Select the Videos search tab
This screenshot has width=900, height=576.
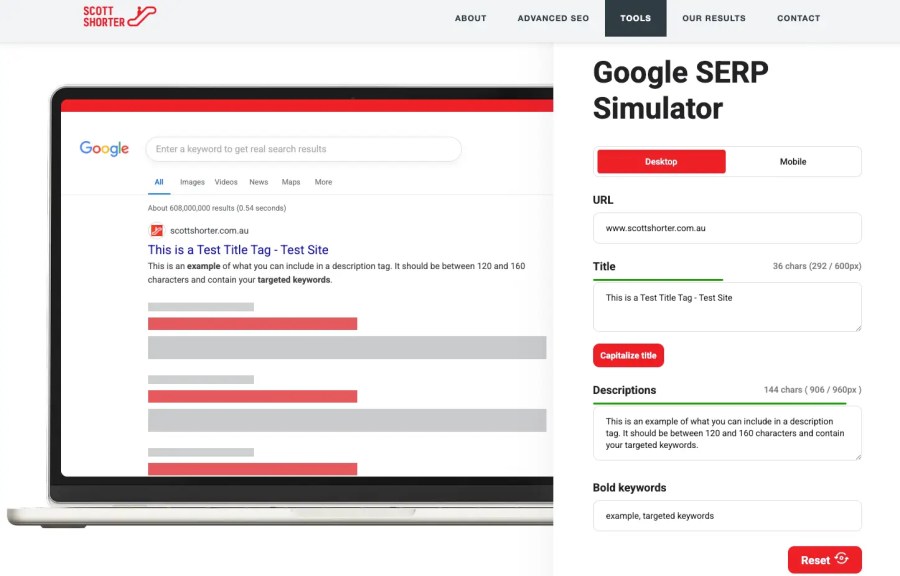point(227,182)
